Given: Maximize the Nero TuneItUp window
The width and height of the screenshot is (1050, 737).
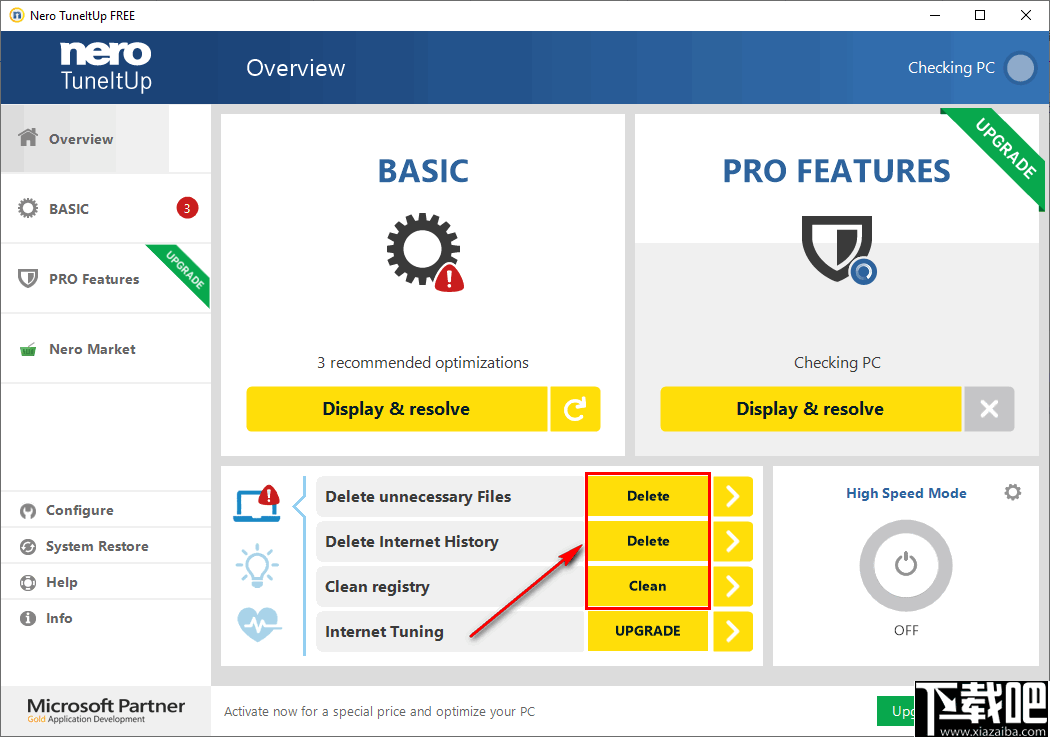Looking at the screenshot, I should click(980, 15).
